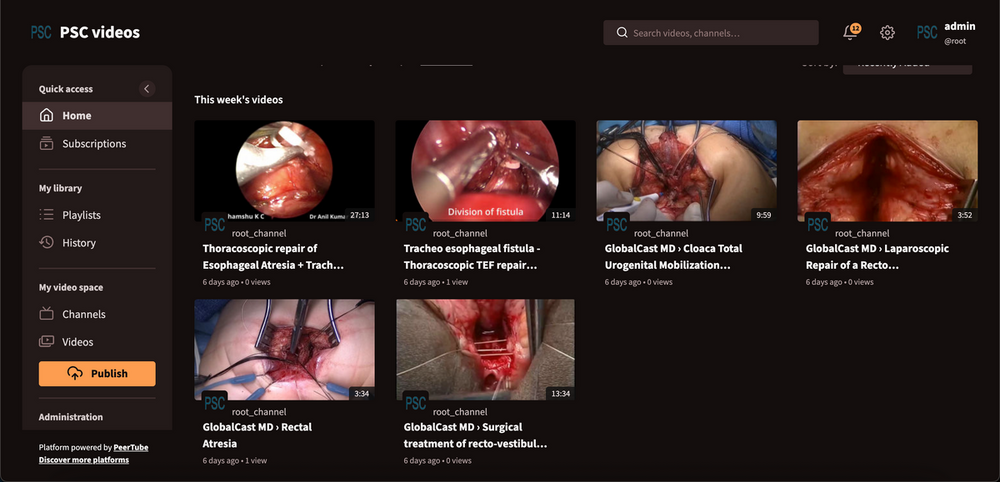Image resolution: width=1000 pixels, height=482 pixels.
Task: Click the search videos input field
Action: pyautogui.click(x=710, y=33)
